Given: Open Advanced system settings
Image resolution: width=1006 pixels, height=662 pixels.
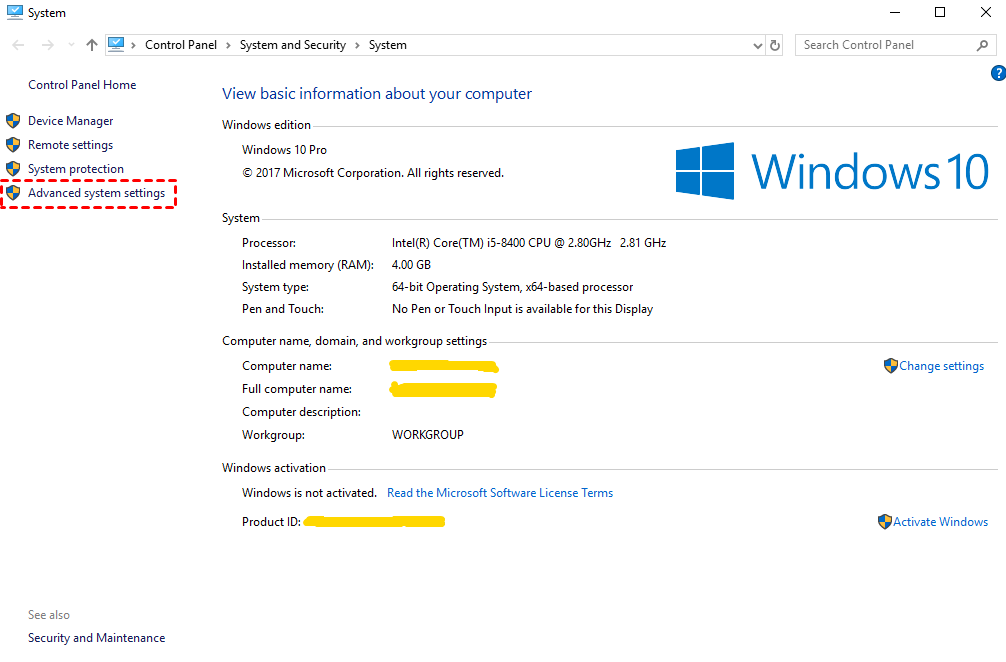Looking at the screenshot, I should pos(96,193).
